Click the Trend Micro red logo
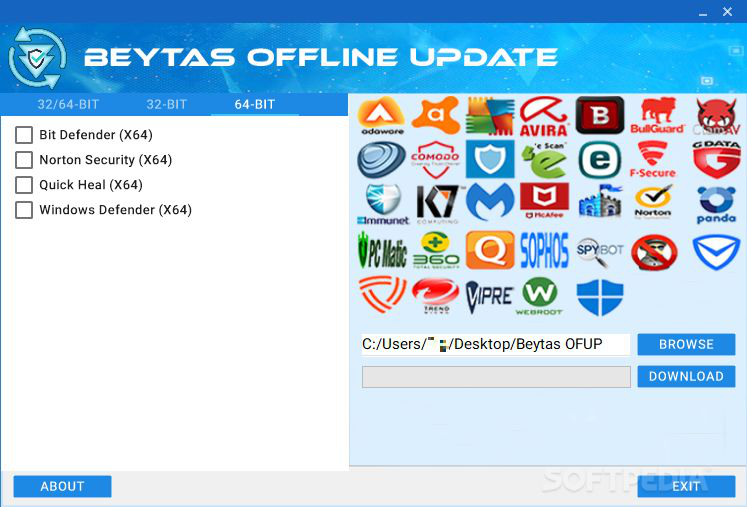 (435, 296)
